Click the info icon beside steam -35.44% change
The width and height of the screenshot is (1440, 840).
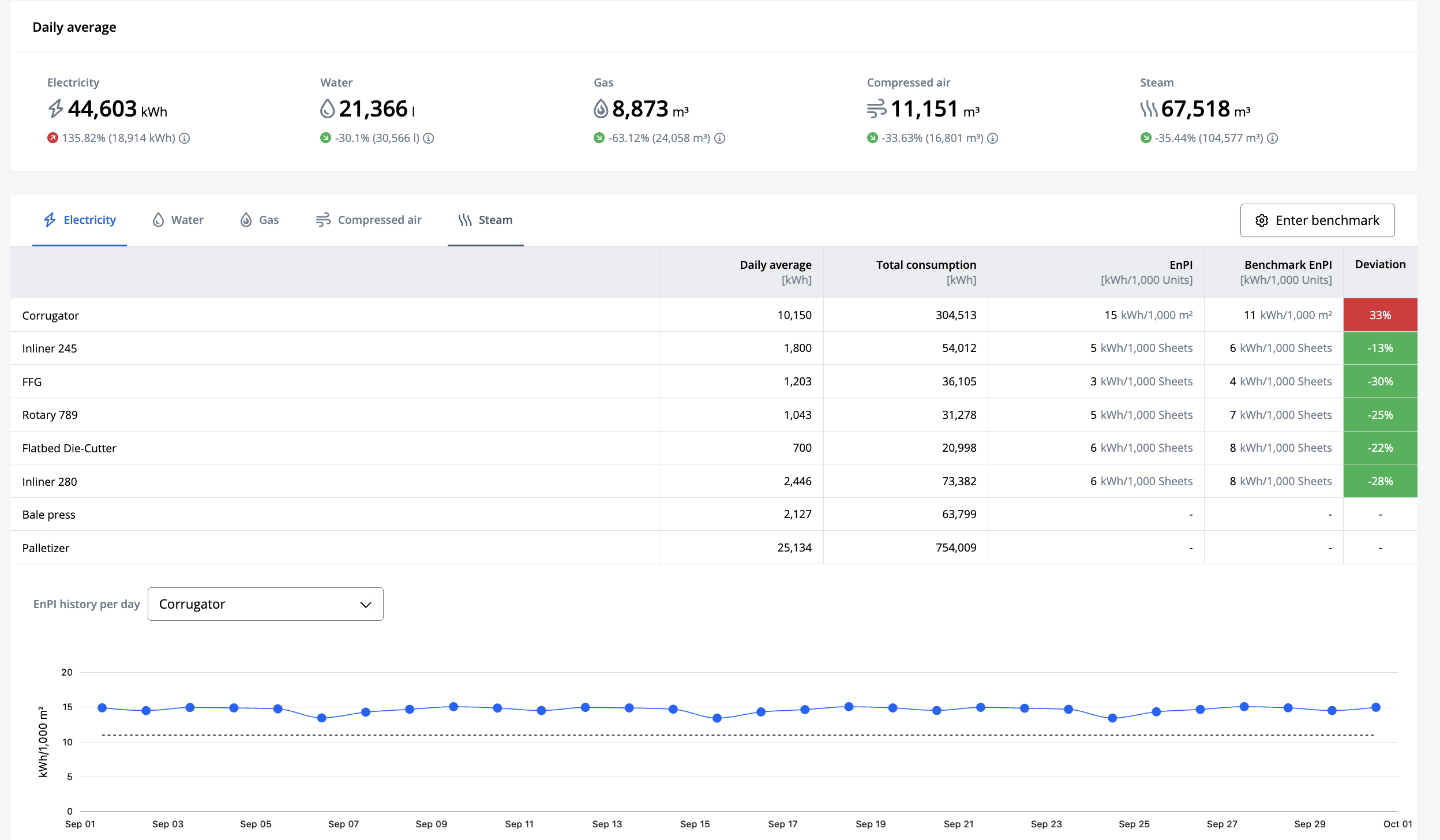tap(1272, 138)
